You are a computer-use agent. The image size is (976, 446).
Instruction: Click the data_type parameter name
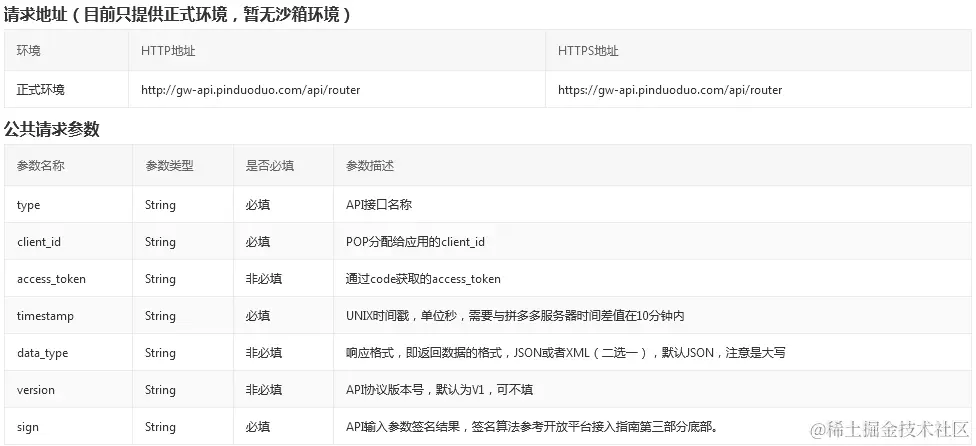tap(42, 353)
